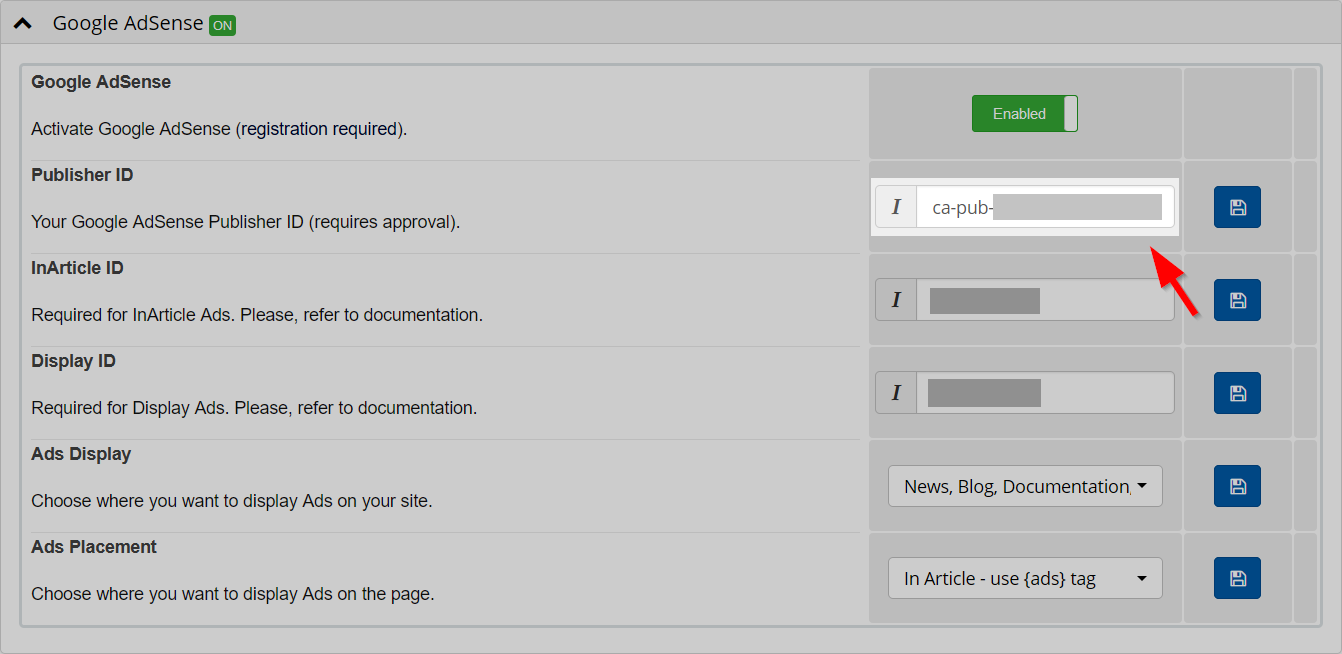
Task: Click the text cursor icon beside Publisher ID field
Action: tap(896, 207)
